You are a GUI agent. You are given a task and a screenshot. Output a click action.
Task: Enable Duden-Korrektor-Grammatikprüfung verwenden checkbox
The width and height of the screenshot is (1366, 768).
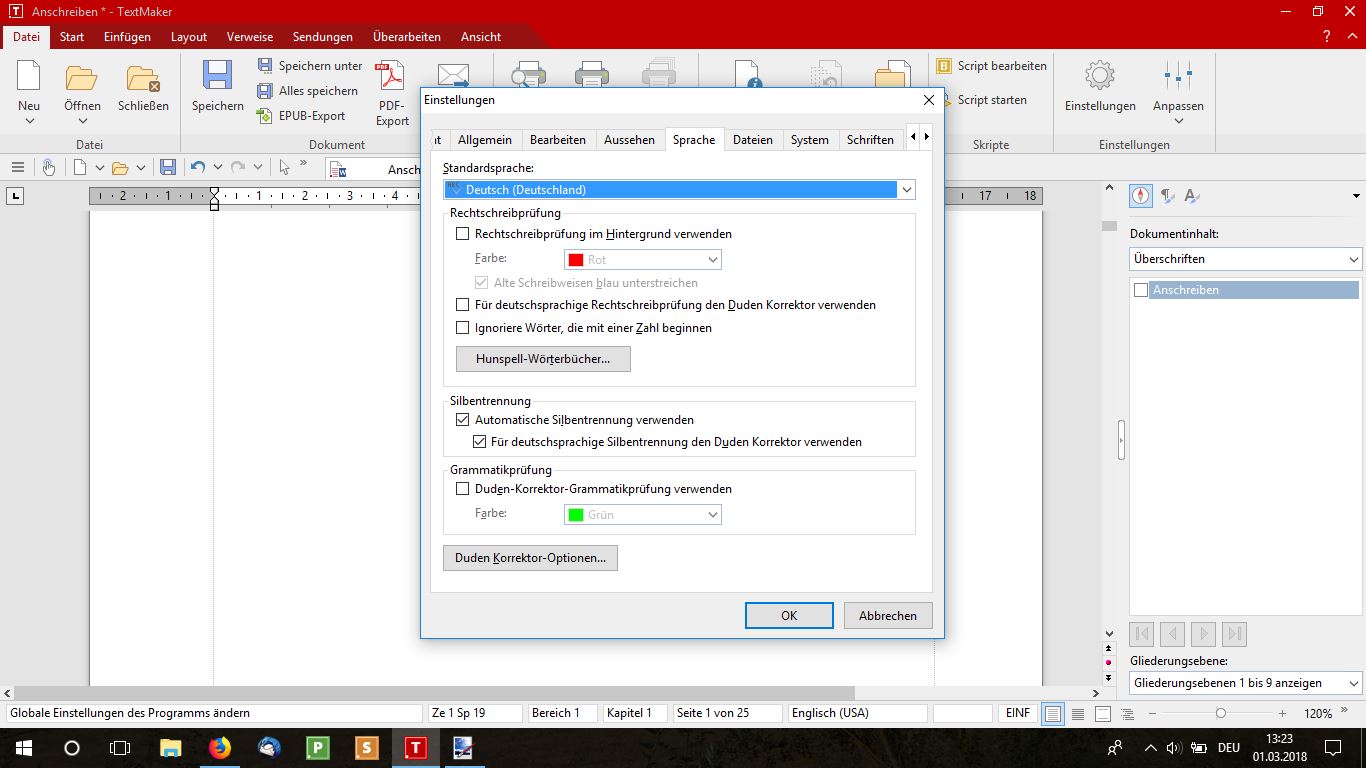pyautogui.click(x=462, y=489)
